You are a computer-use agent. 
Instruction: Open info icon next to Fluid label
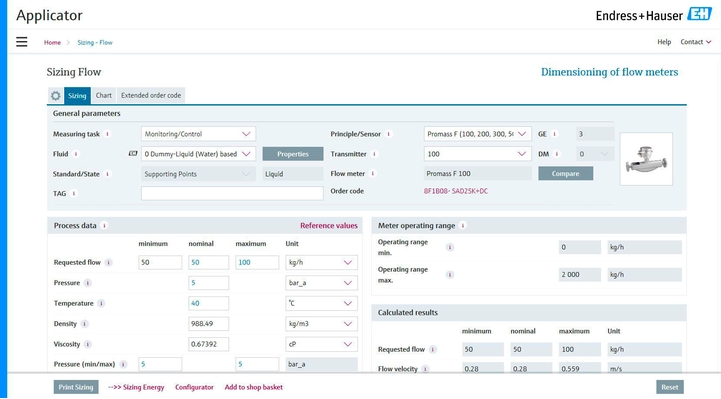coord(76,154)
